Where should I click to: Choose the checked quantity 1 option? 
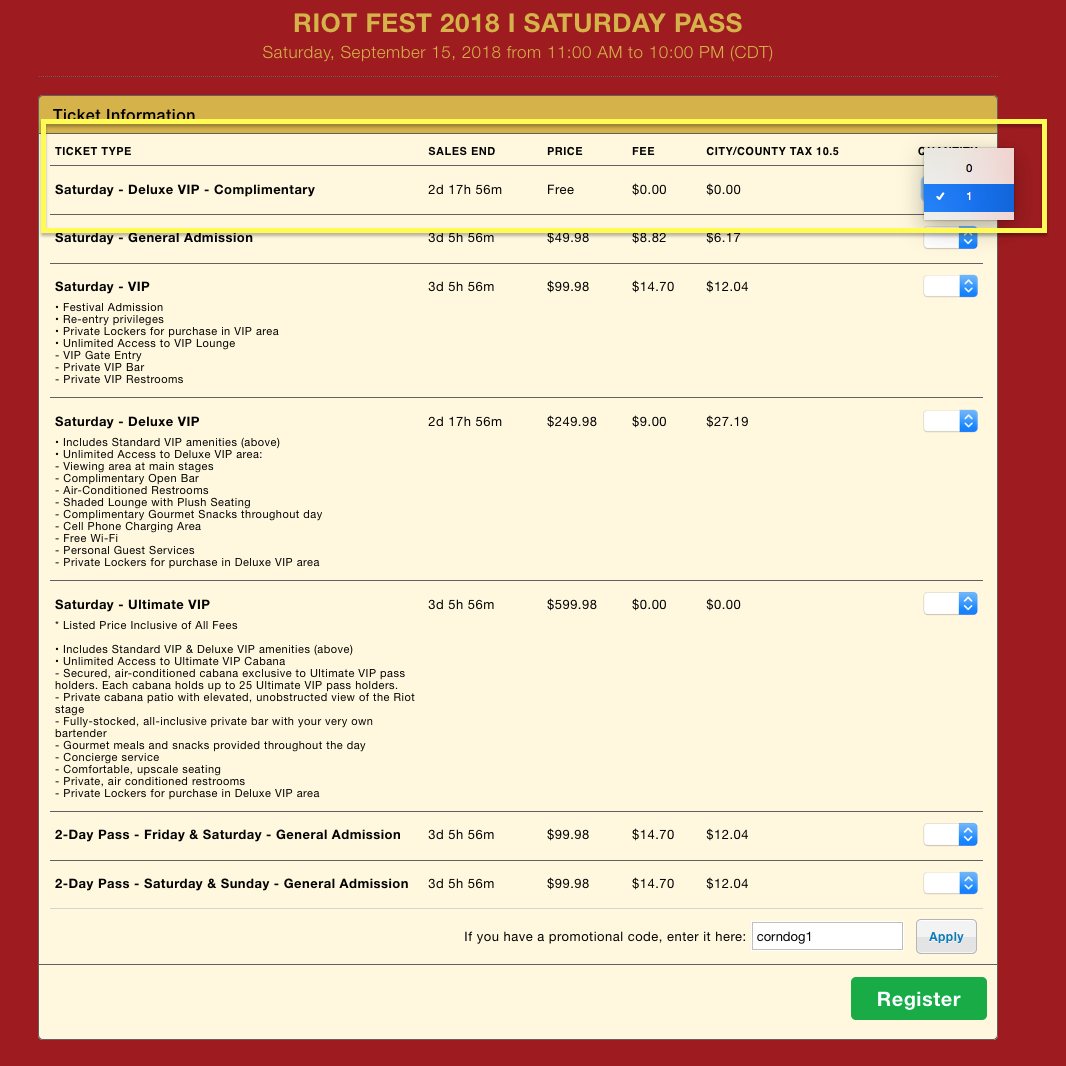[x=968, y=197]
